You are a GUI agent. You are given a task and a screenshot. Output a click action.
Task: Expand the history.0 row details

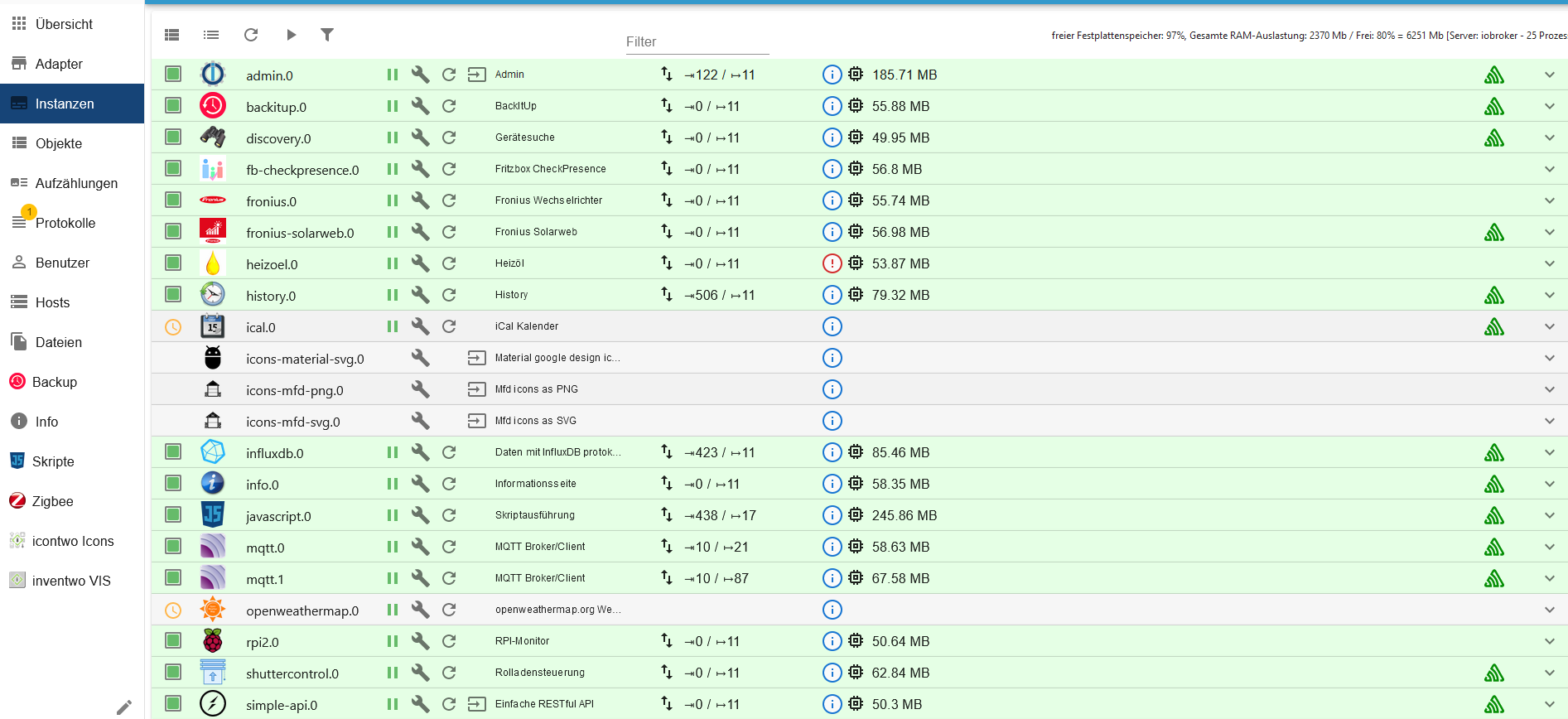click(1550, 295)
